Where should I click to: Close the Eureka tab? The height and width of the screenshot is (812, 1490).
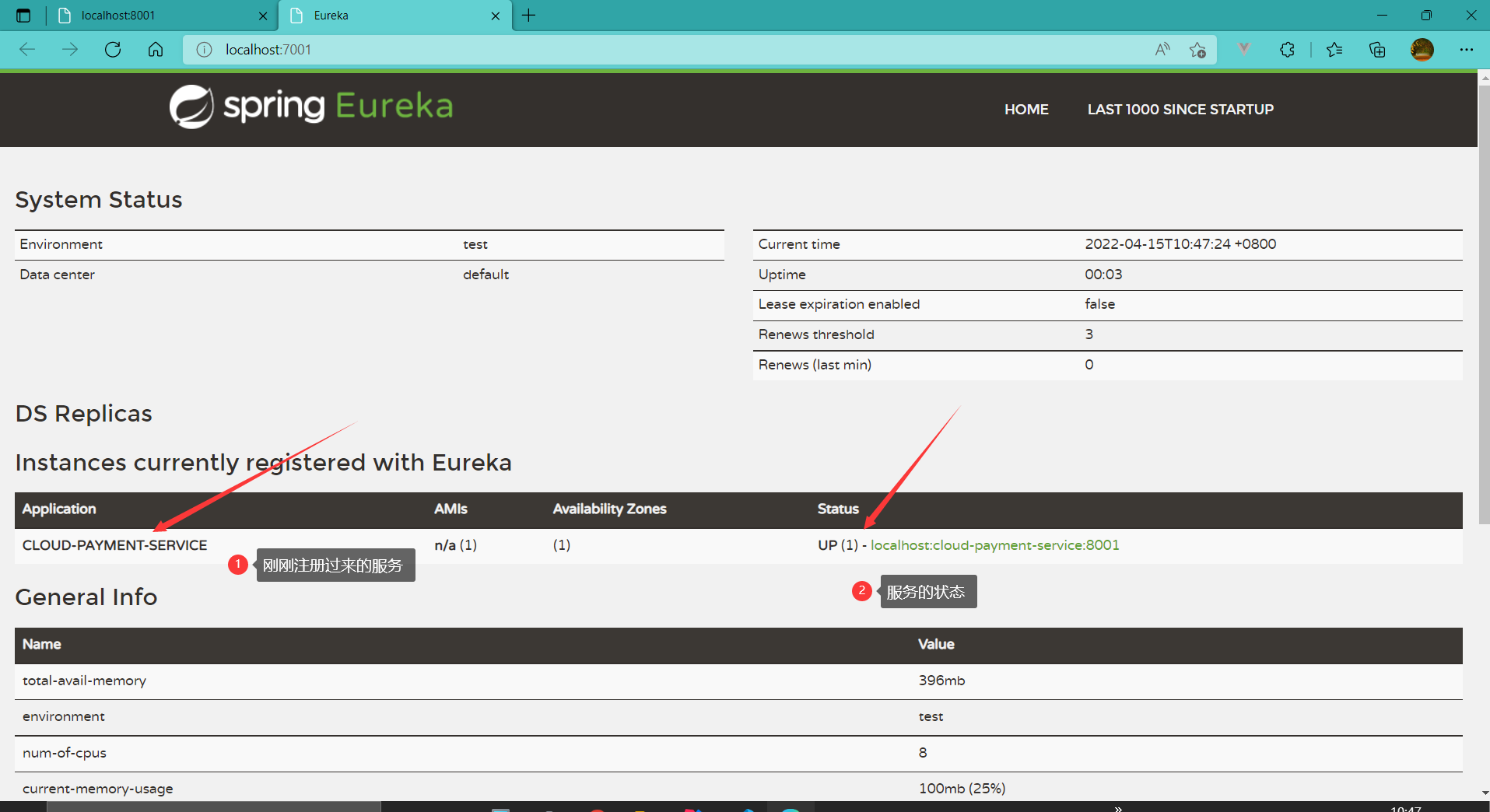496,16
